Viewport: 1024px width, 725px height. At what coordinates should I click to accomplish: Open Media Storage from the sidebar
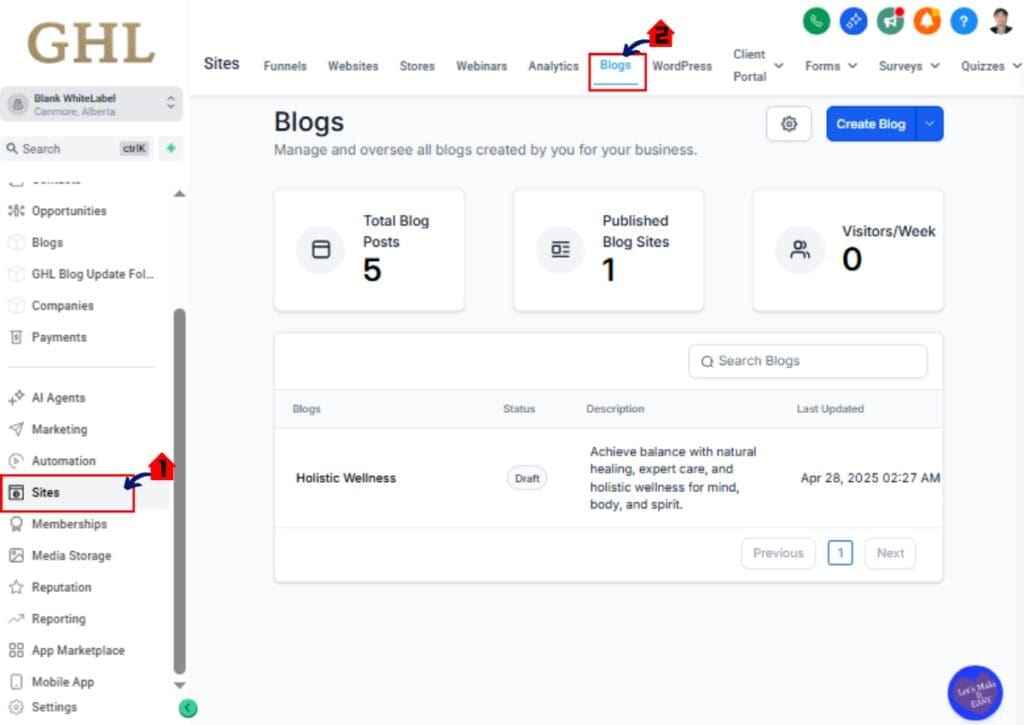(x=74, y=555)
